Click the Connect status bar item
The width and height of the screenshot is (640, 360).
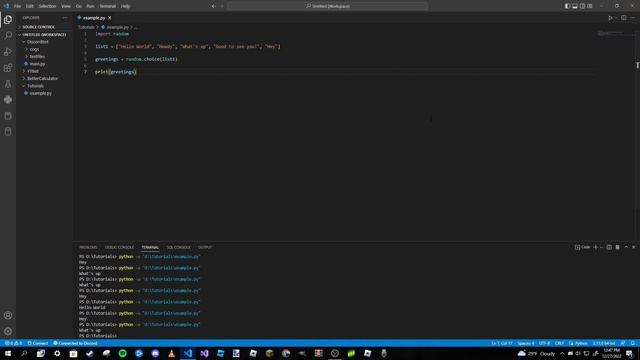click(x=38, y=343)
